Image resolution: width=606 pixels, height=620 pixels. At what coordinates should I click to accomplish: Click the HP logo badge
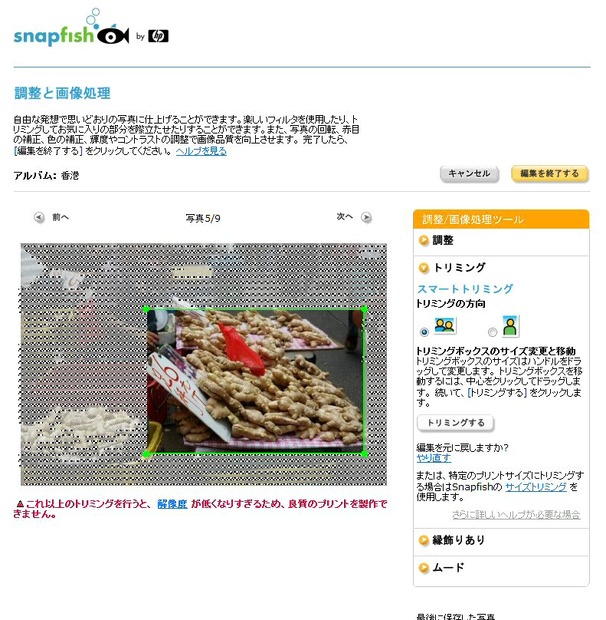tap(159, 36)
